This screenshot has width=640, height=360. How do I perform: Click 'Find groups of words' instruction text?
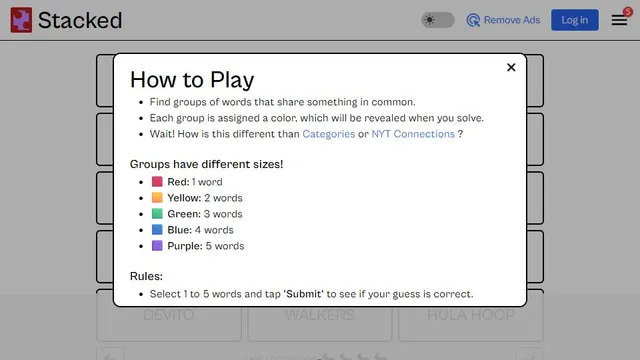(x=282, y=102)
